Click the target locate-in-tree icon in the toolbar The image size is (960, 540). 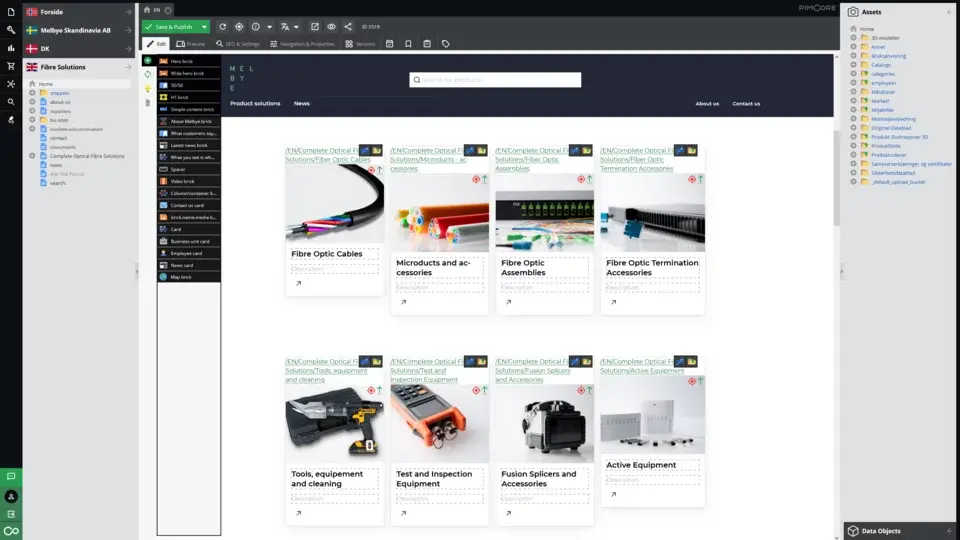239,27
